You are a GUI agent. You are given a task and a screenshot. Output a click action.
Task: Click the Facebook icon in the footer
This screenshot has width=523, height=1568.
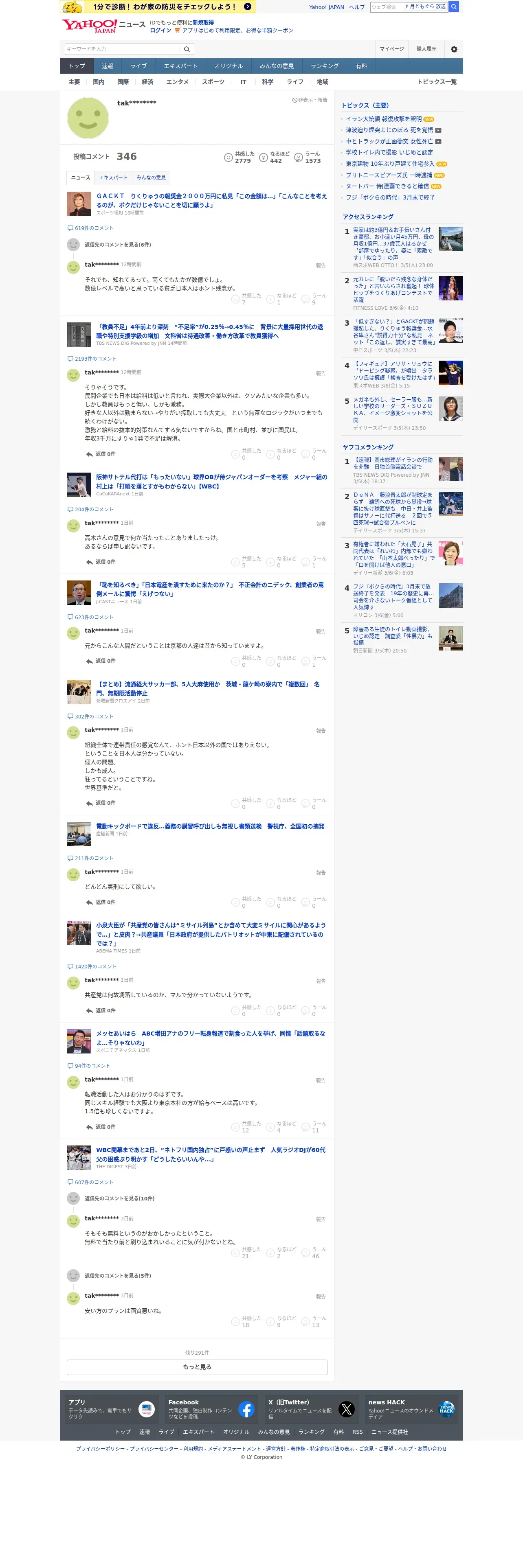coord(246,1409)
